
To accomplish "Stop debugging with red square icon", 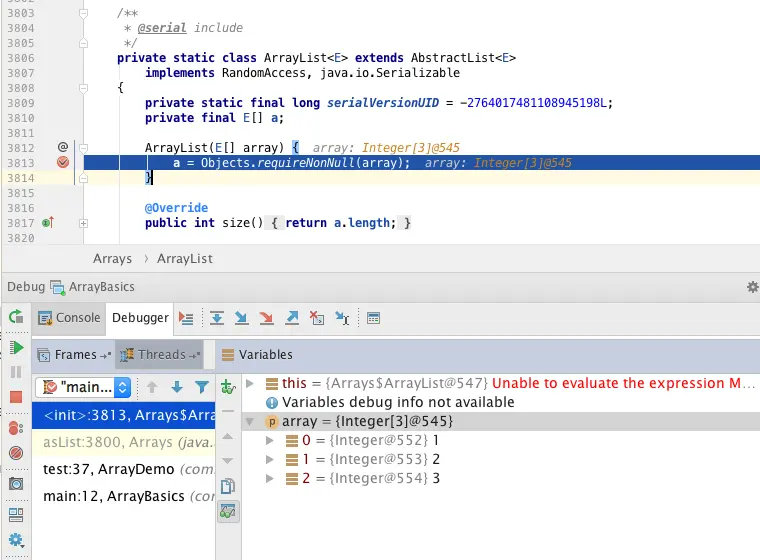I will [x=16, y=397].
